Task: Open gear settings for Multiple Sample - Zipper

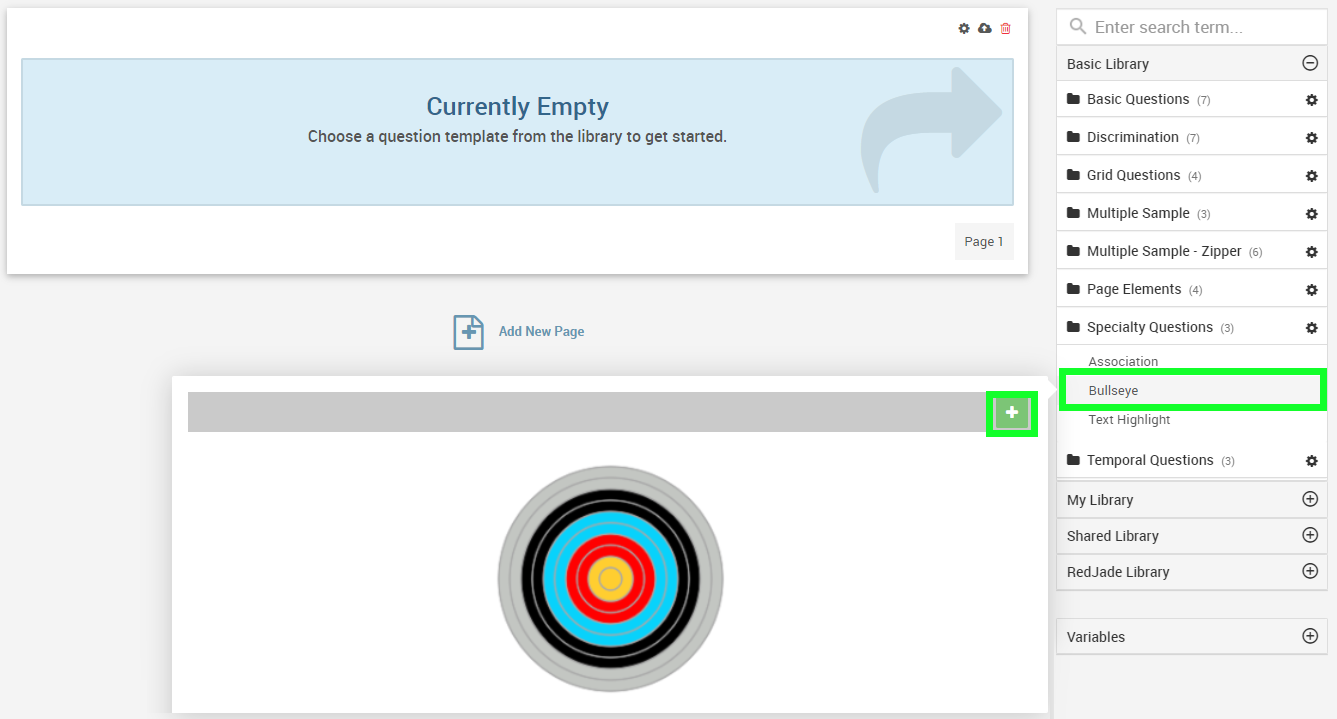Action: [1312, 252]
